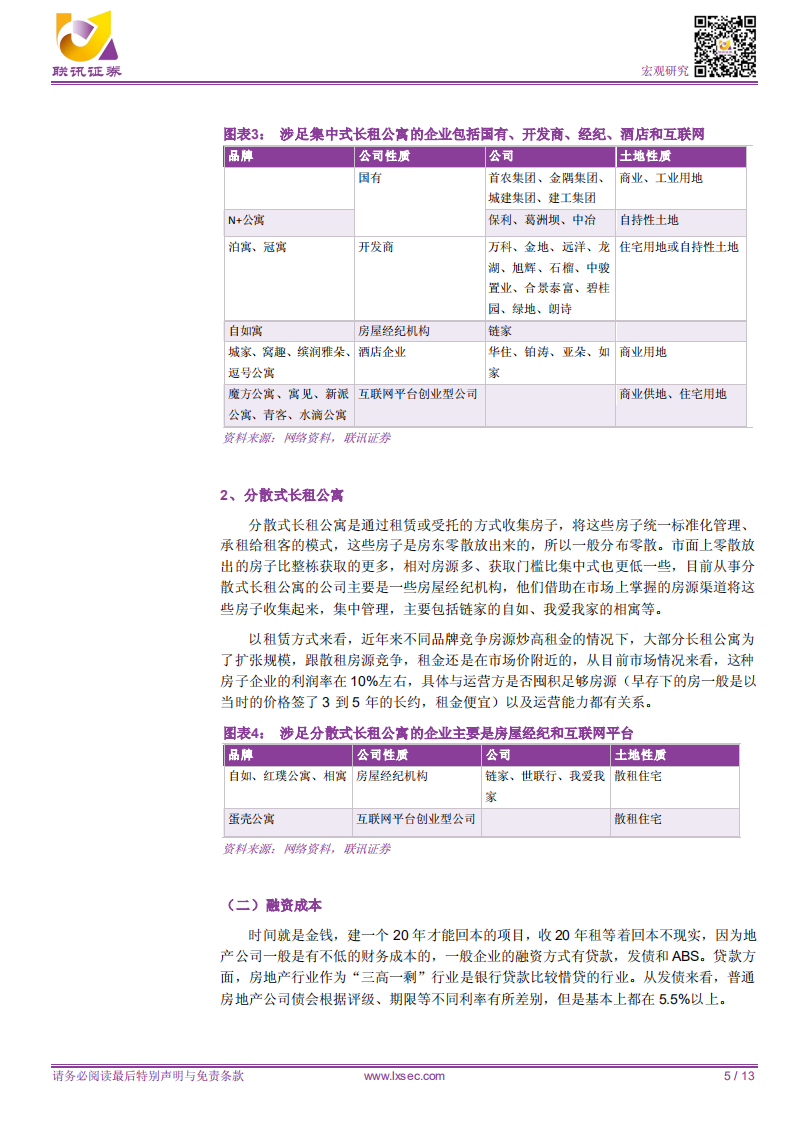The image size is (793, 1122).
Task: Click the QR code in the header
Action: click(x=725, y=46)
